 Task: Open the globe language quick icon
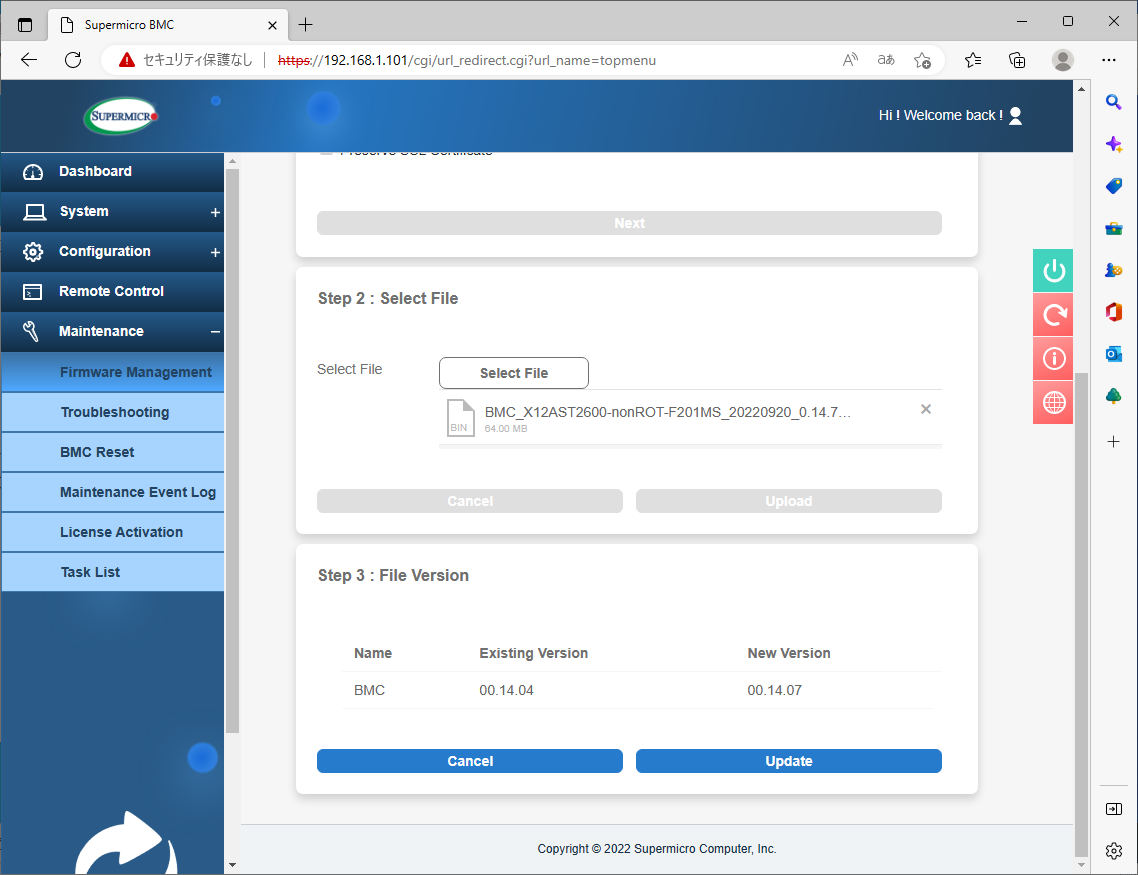coord(1053,402)
